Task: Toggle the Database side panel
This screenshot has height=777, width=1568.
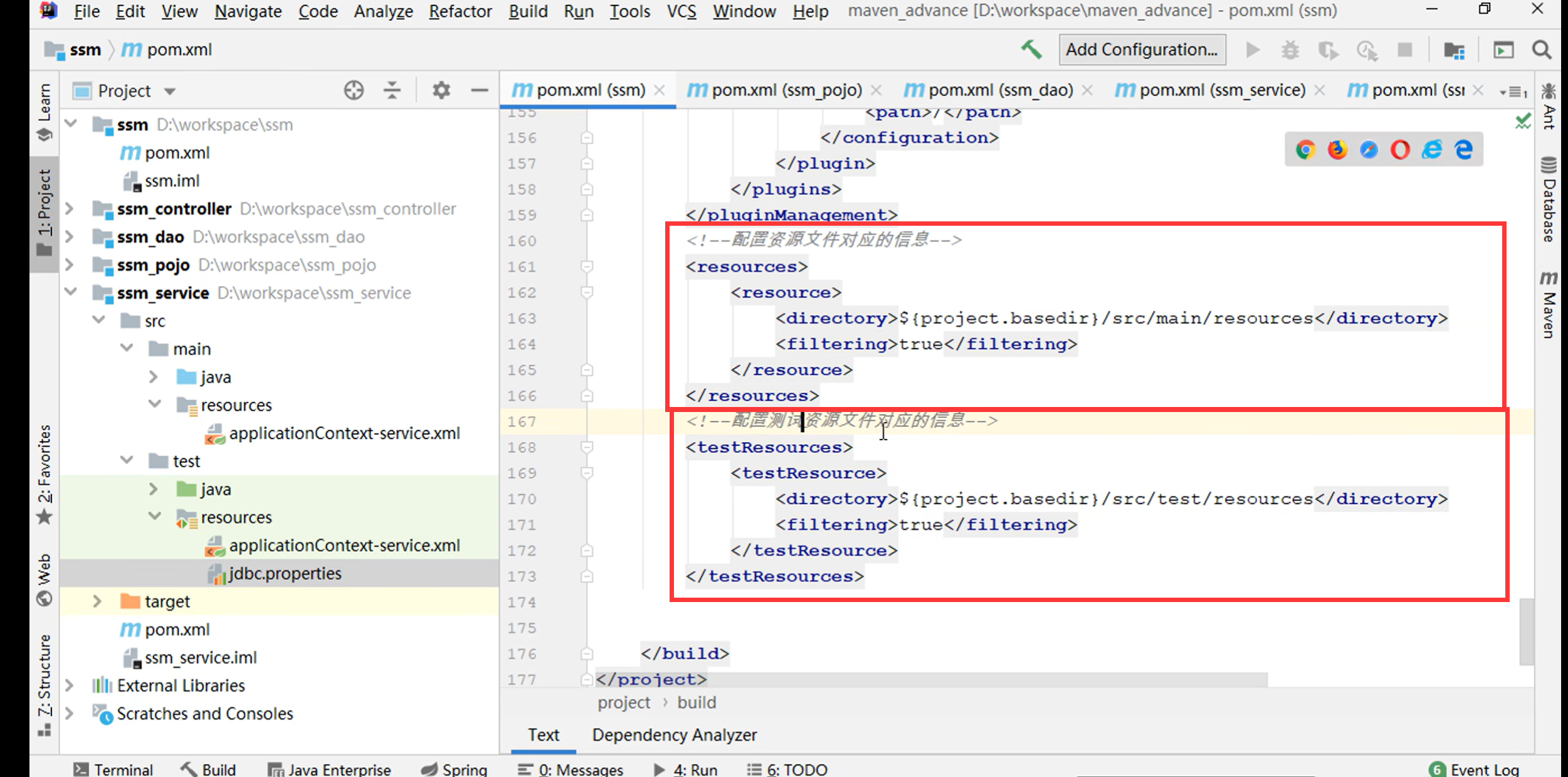Action: coord(1549,199)
